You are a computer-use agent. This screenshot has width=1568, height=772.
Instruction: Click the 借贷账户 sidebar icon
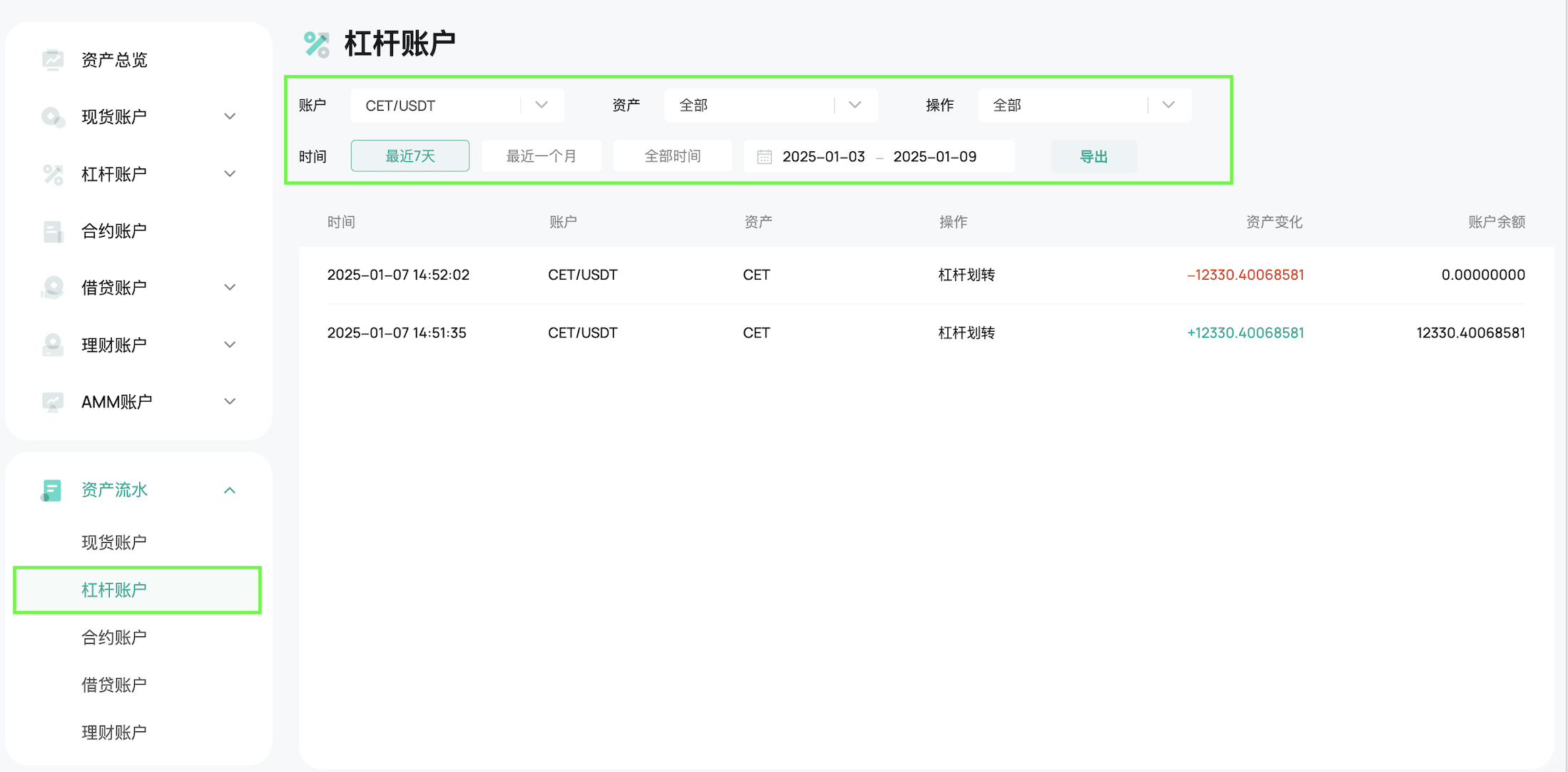coord(53,288)
